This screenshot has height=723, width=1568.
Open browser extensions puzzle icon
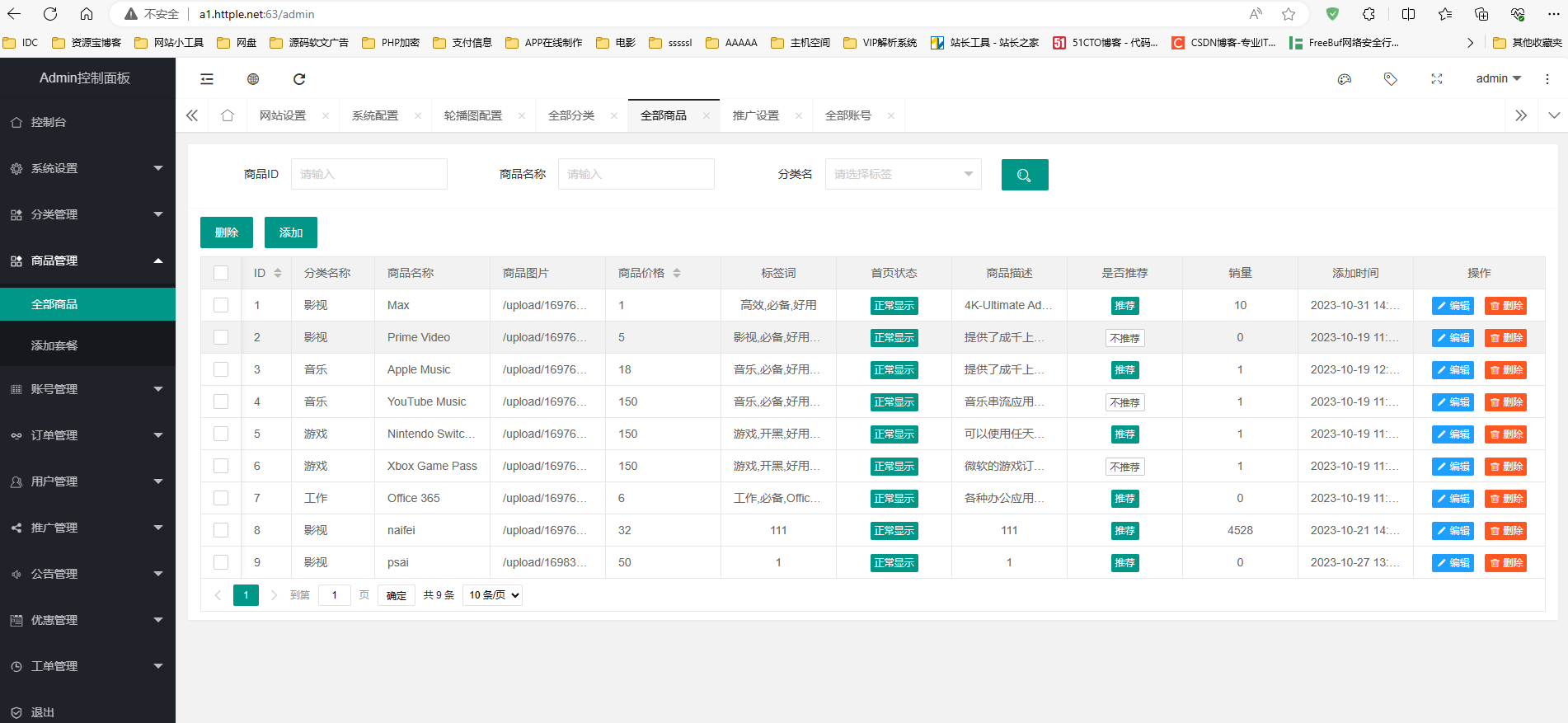pos(1368,14)
